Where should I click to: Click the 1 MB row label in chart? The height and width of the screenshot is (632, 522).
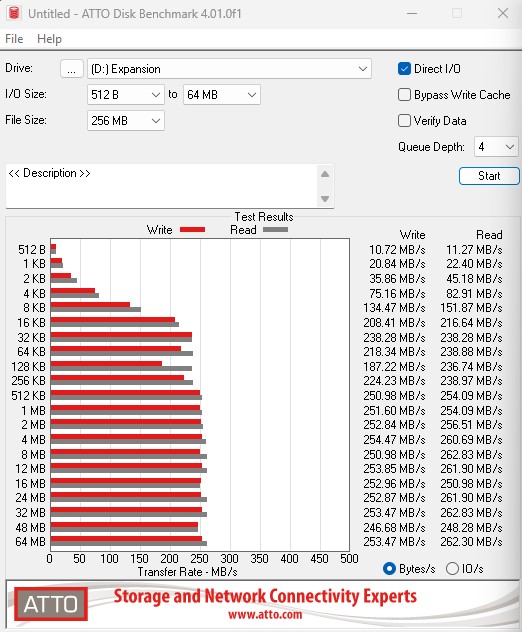click(33, 410)
